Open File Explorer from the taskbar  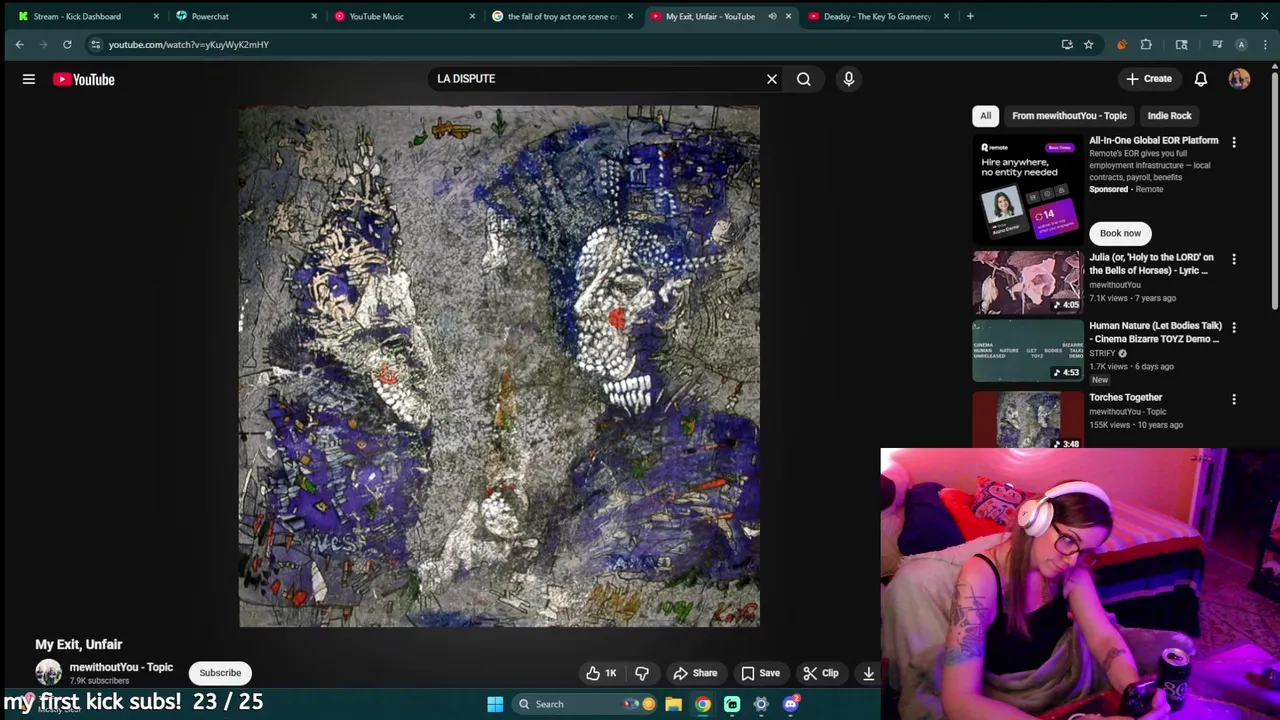click(674, 704)
